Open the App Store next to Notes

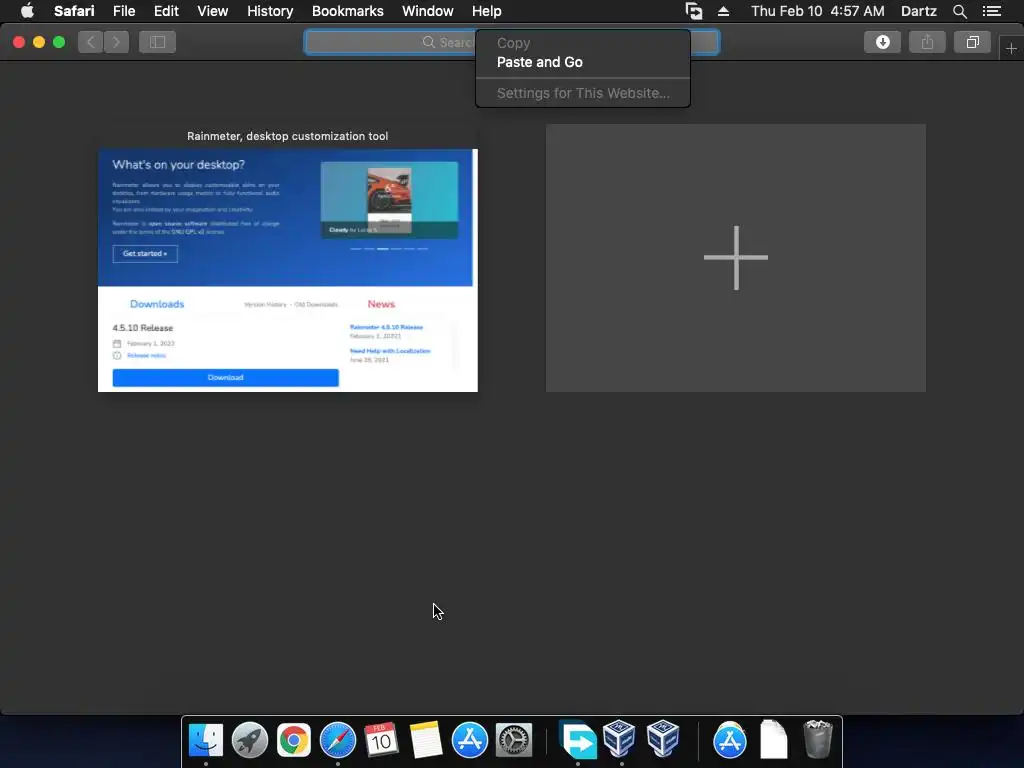click(470, 741)
